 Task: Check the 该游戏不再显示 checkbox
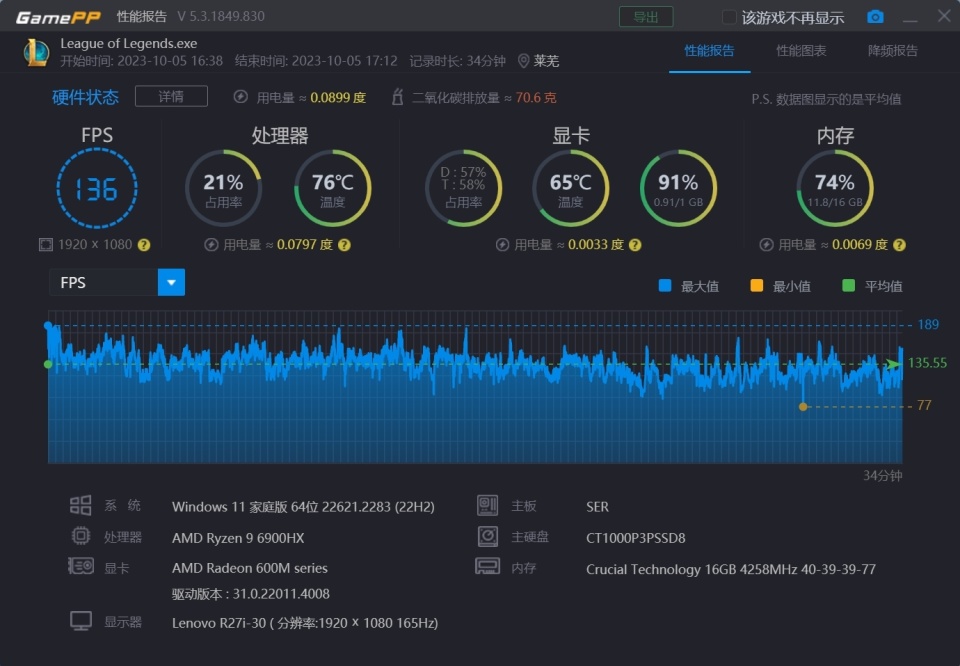(x=729, y=17)
